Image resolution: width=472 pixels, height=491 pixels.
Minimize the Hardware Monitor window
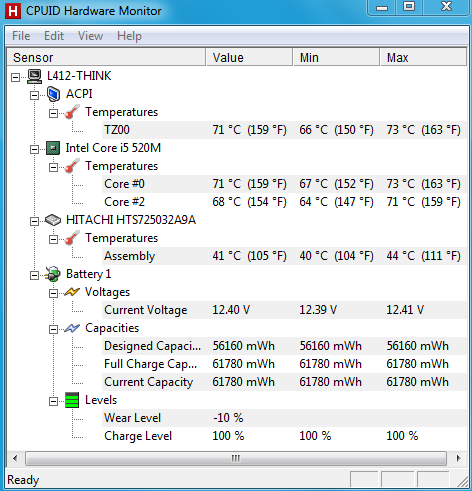pos(382,7)
